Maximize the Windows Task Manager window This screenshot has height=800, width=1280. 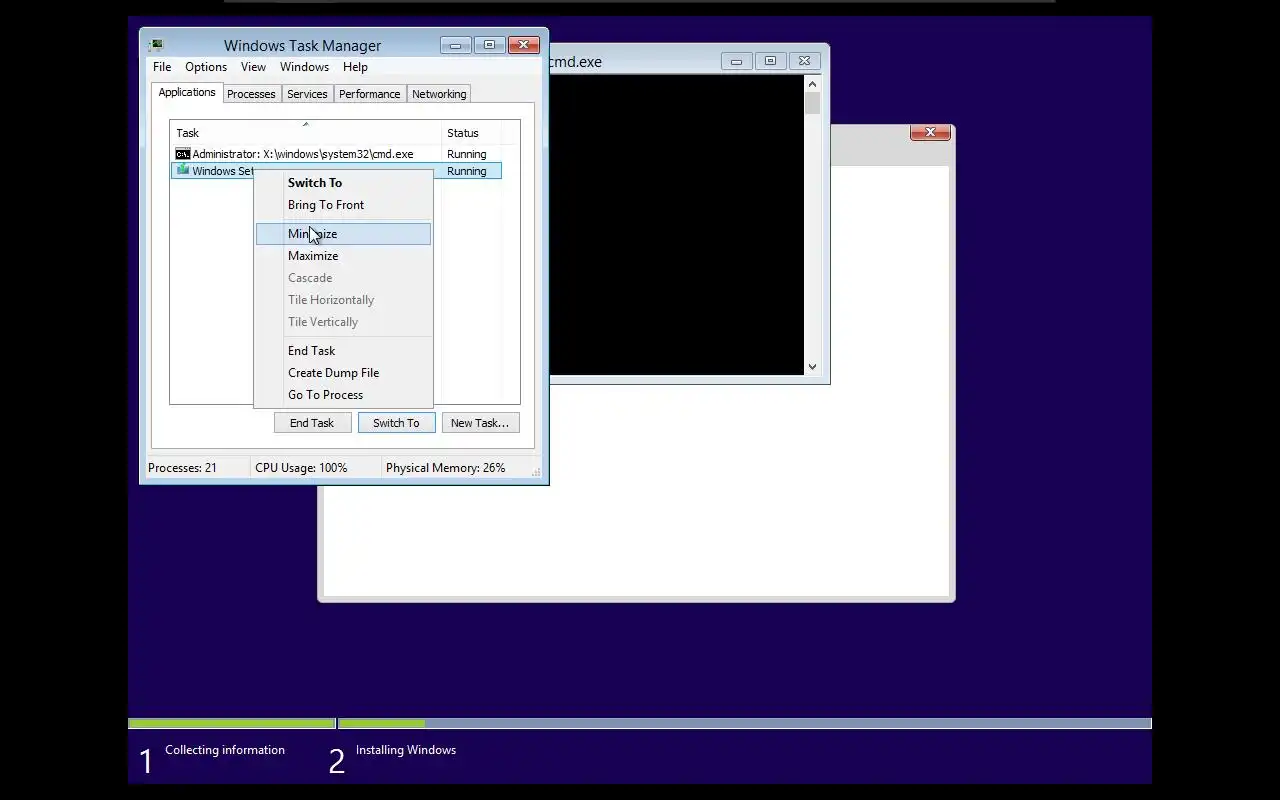pyautogui.click(x=489, y=45)
